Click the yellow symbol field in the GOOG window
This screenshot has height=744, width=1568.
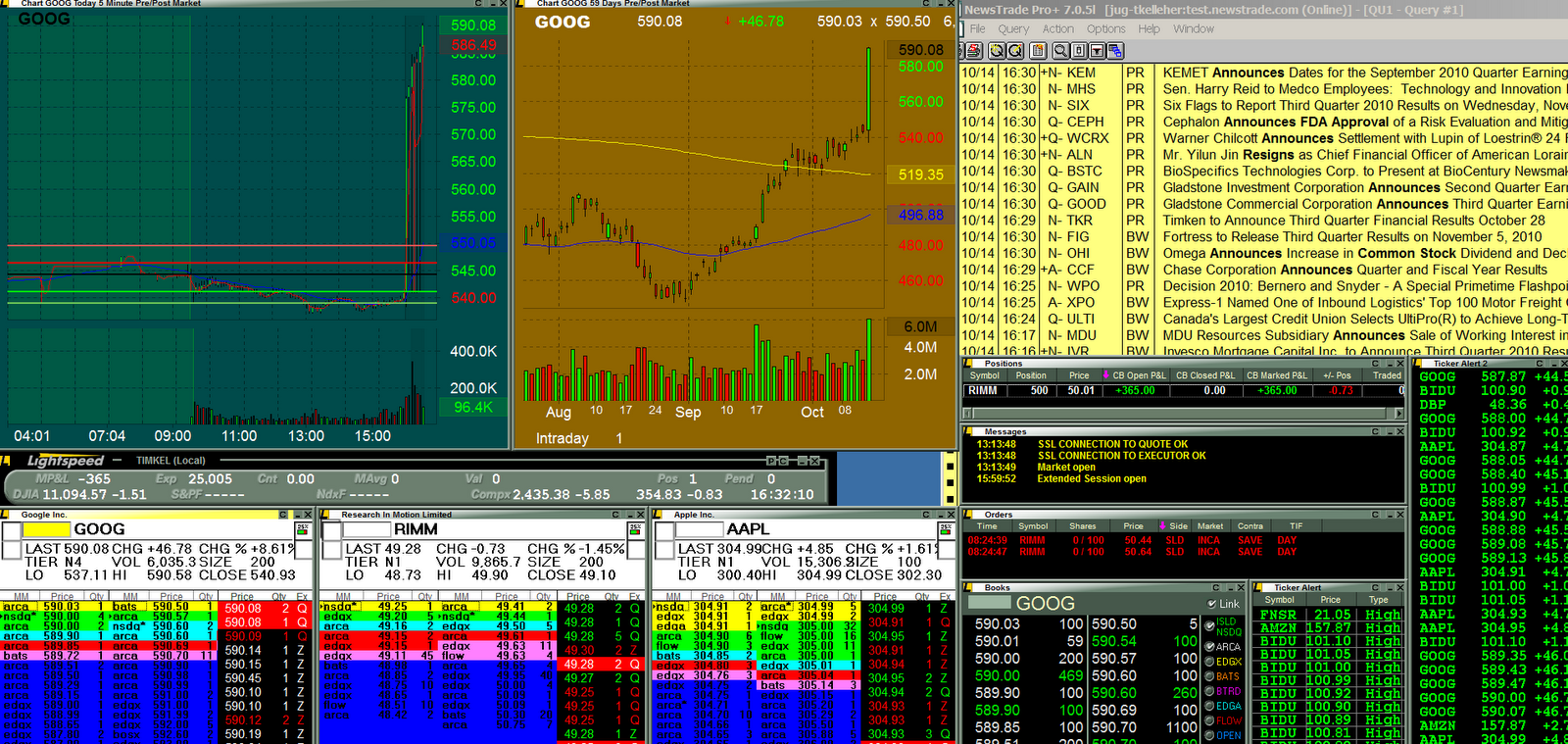click(48, 529)
